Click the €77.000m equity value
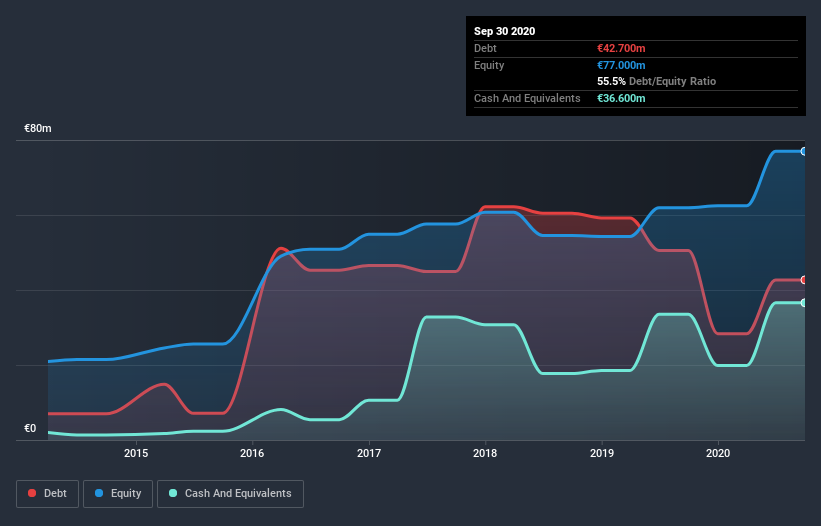 pos(621,65)
